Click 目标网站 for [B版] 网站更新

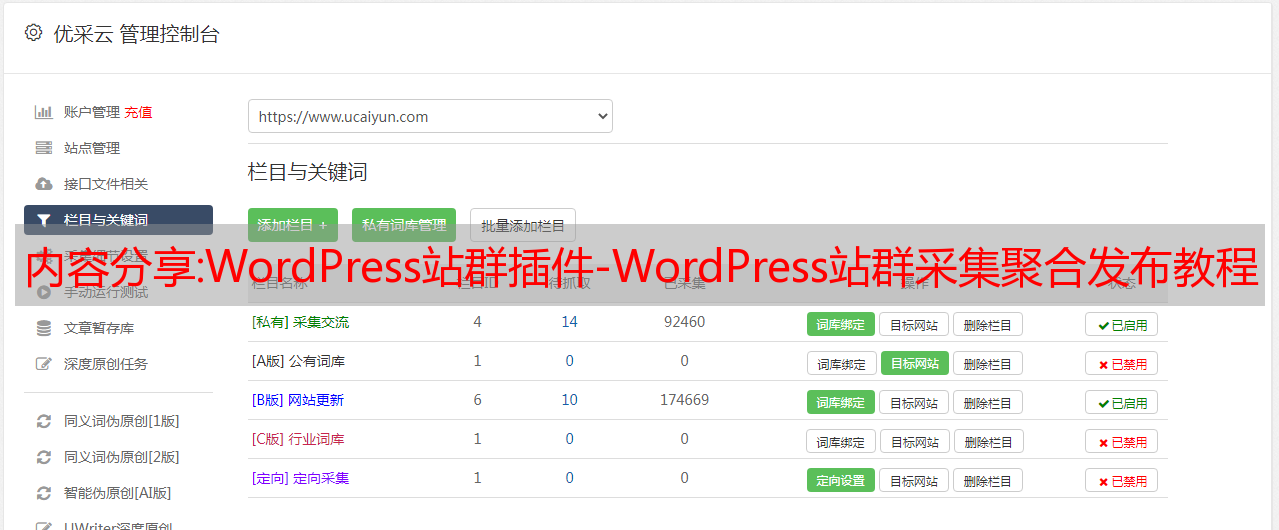914,403
